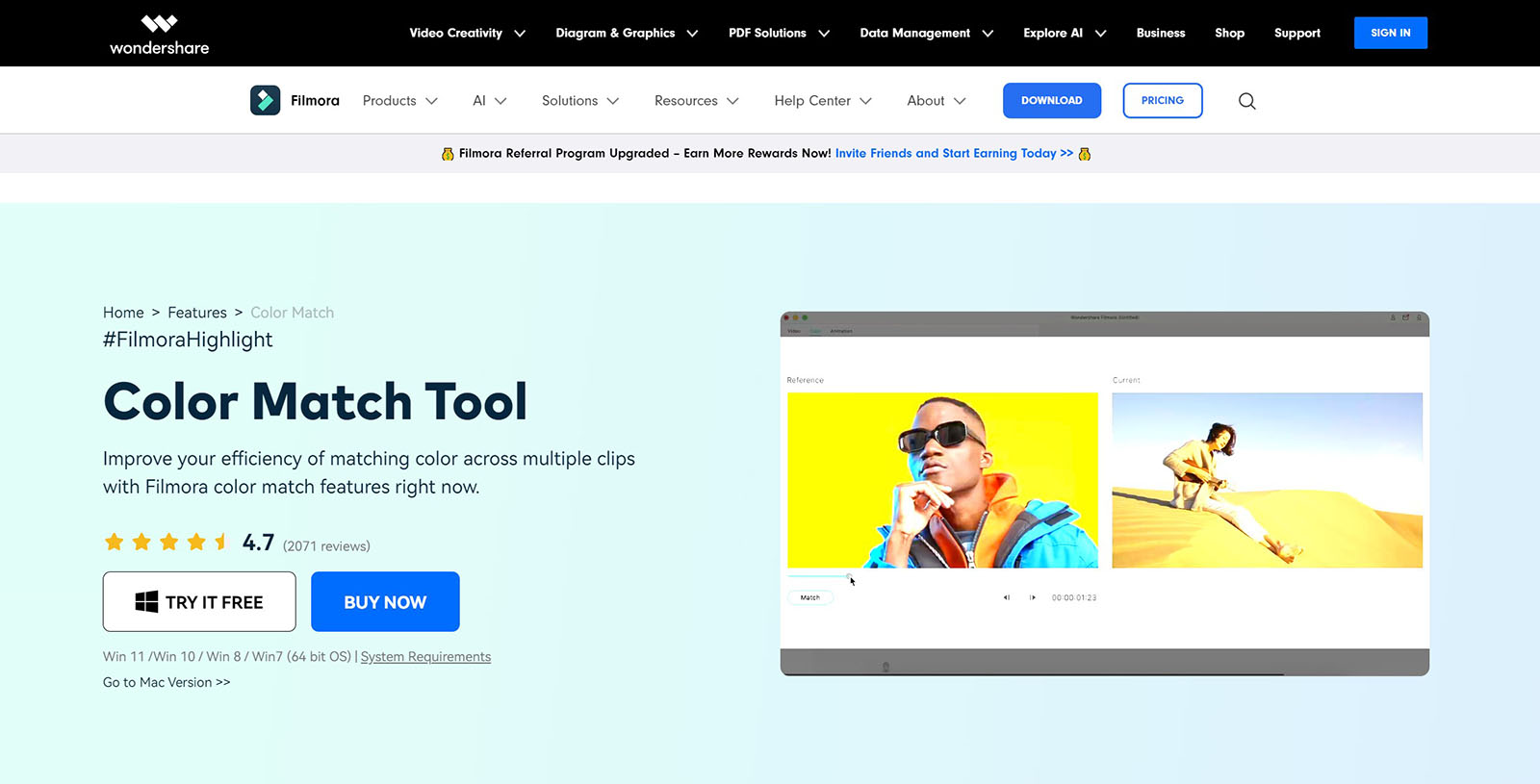Screen dimensions: 1540x784
Task: Click the Current desert image thumbnail
Action: coord(1267,480)
